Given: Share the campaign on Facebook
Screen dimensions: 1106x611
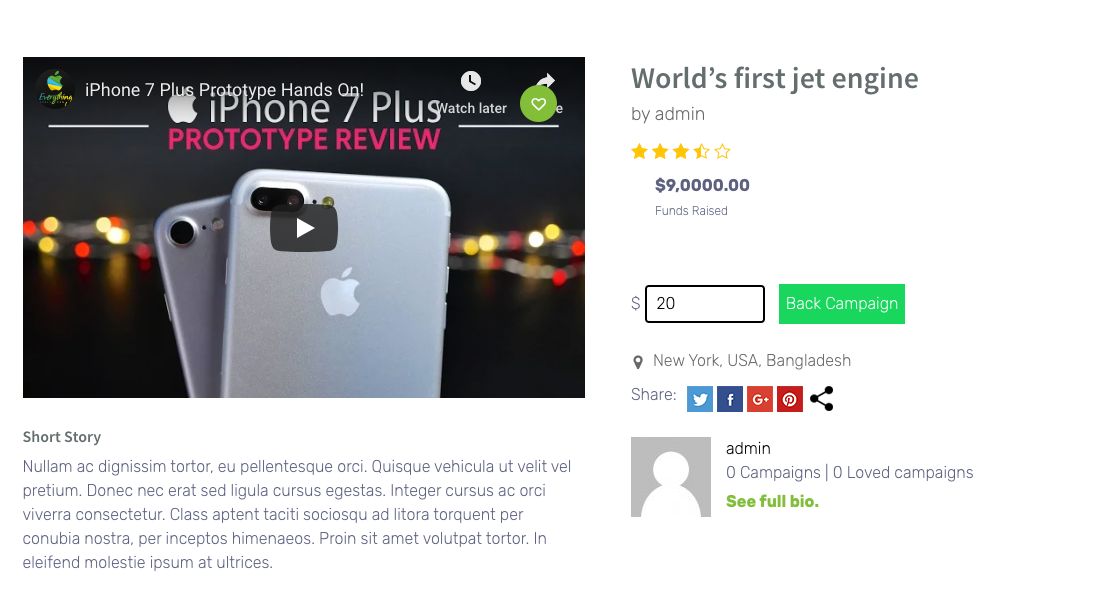Looking at the screenshot, I should 730,399.
